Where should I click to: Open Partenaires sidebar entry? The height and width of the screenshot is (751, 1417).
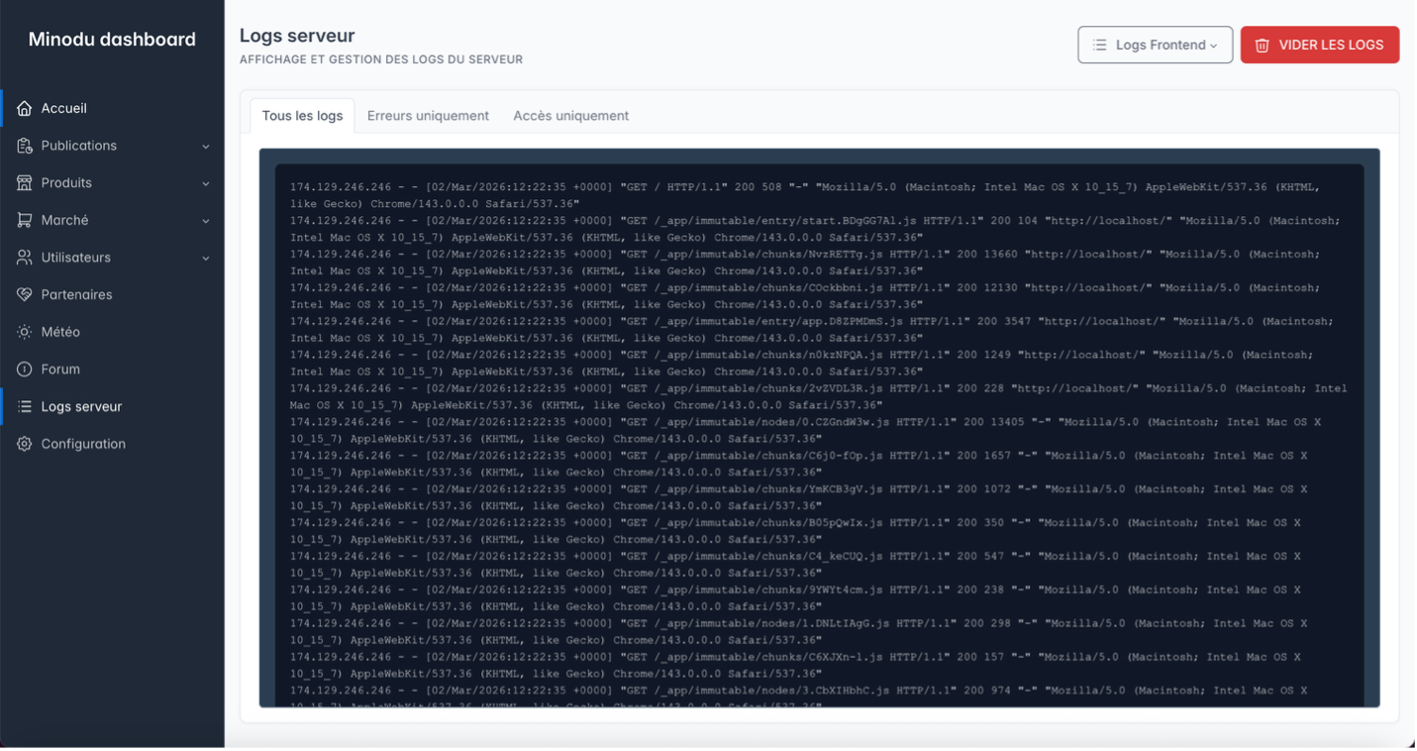pos(112,295)
